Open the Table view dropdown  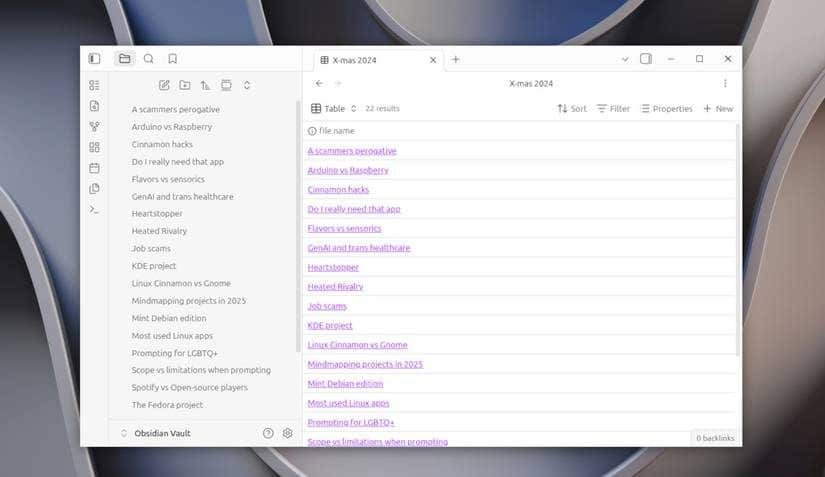[334, 108]
